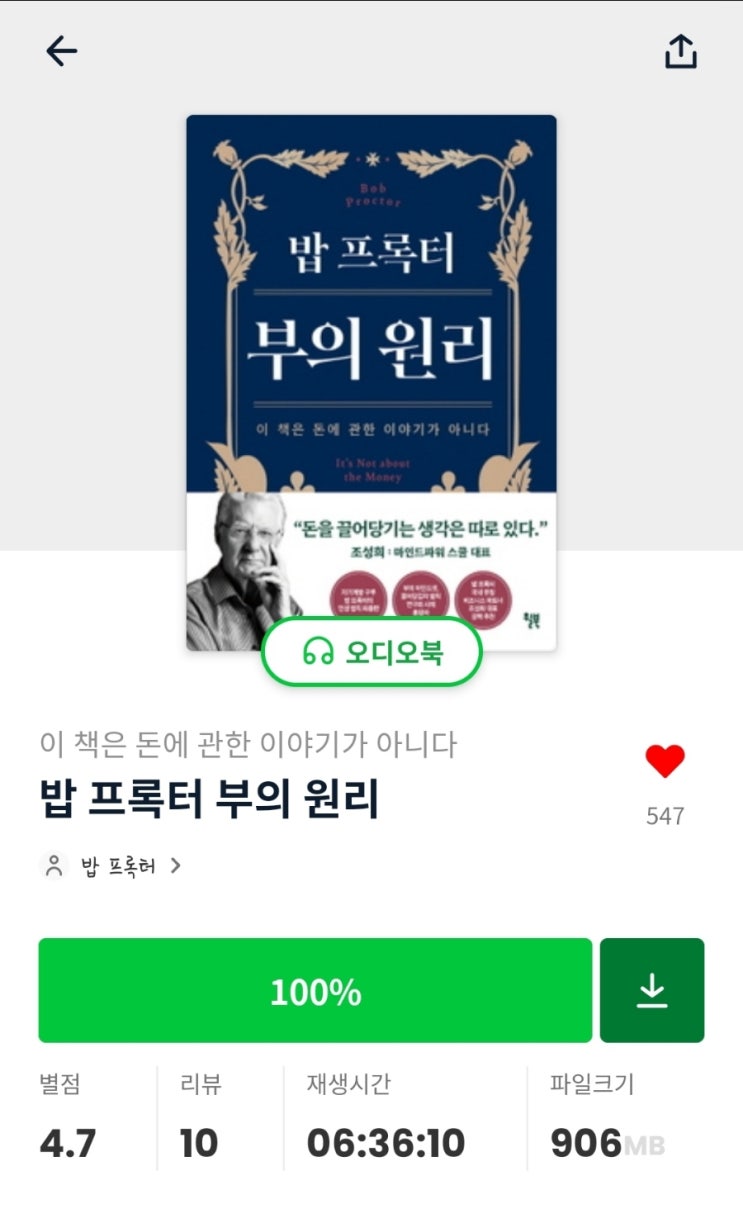
Task: Tap the 547 likes count
Action: pyautogui.click(x=665, y=816)
